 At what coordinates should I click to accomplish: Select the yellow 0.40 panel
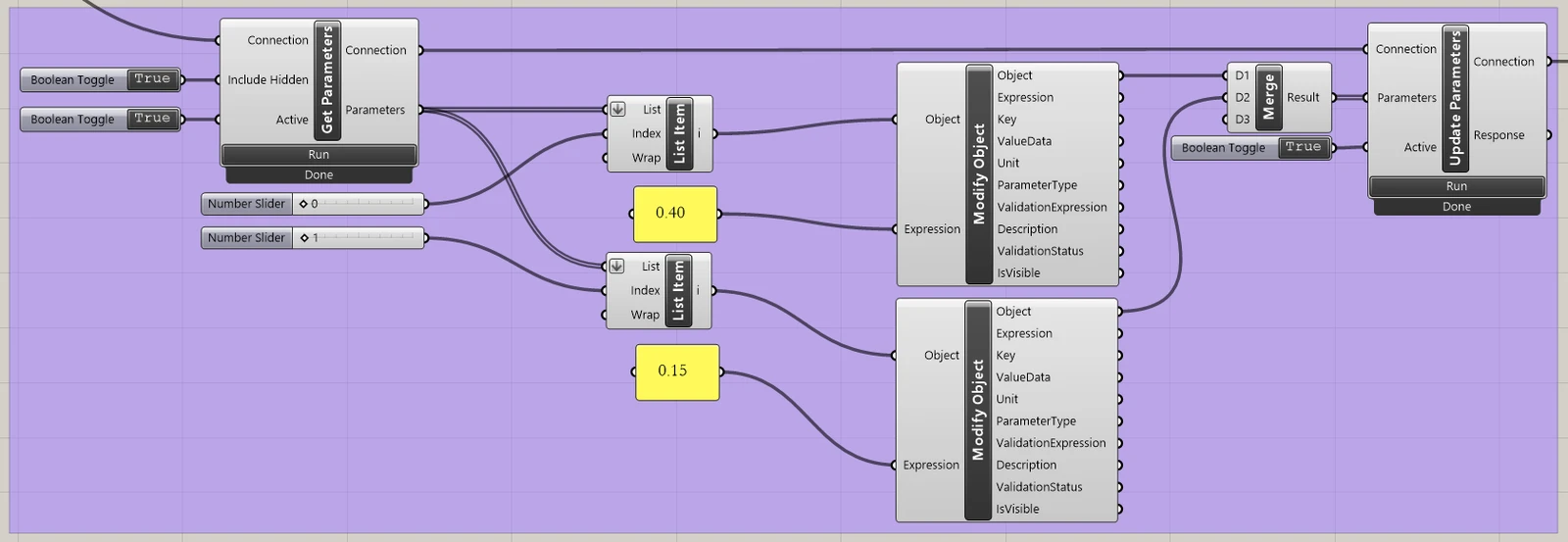(x=674, y=214)
